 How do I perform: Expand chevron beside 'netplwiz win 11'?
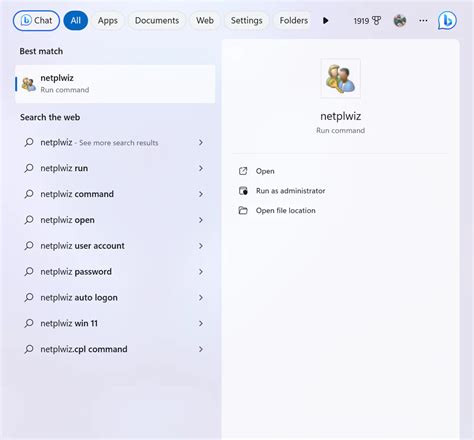pos(201,323)
